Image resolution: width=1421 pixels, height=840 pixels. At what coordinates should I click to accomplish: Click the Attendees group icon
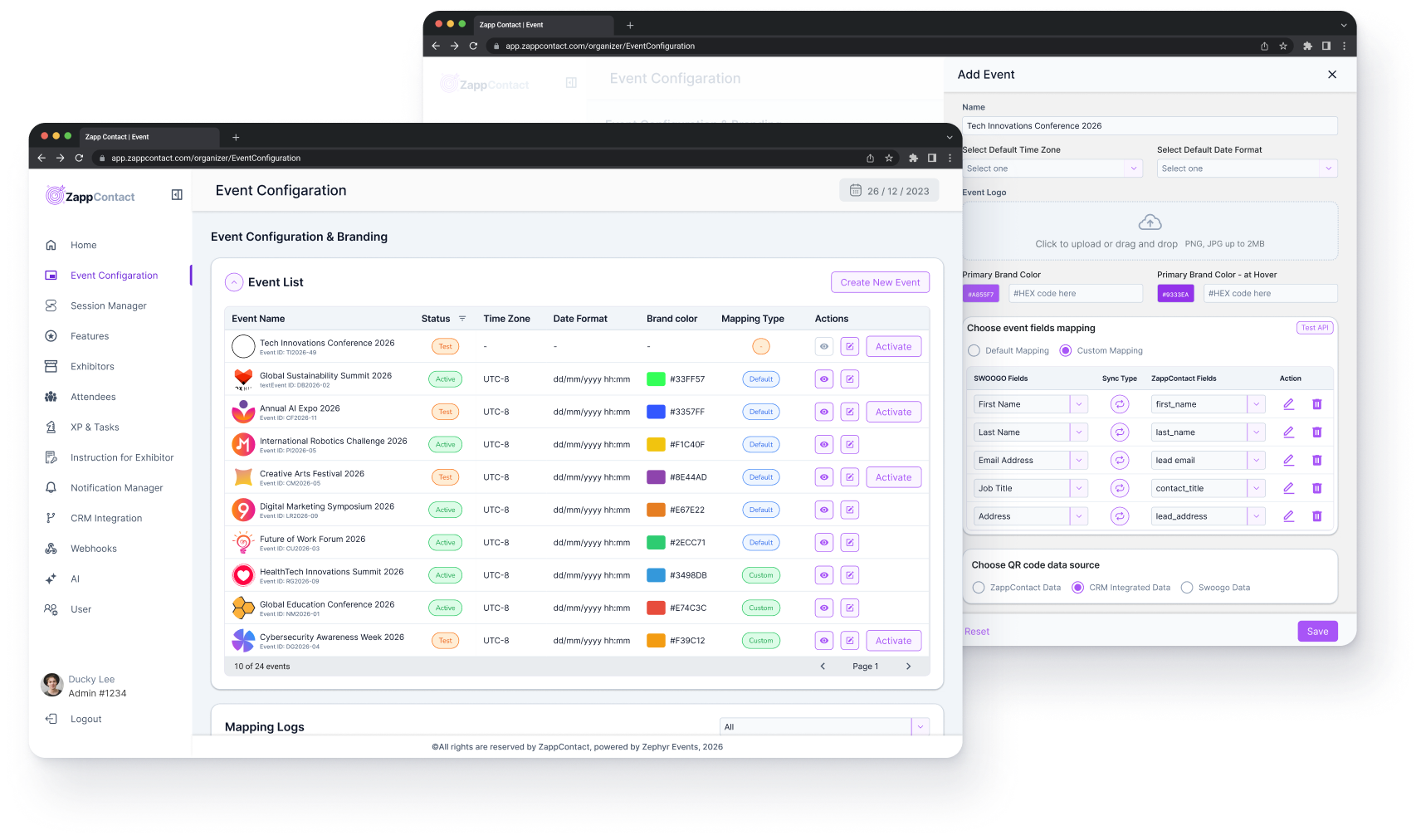[51, 397]
